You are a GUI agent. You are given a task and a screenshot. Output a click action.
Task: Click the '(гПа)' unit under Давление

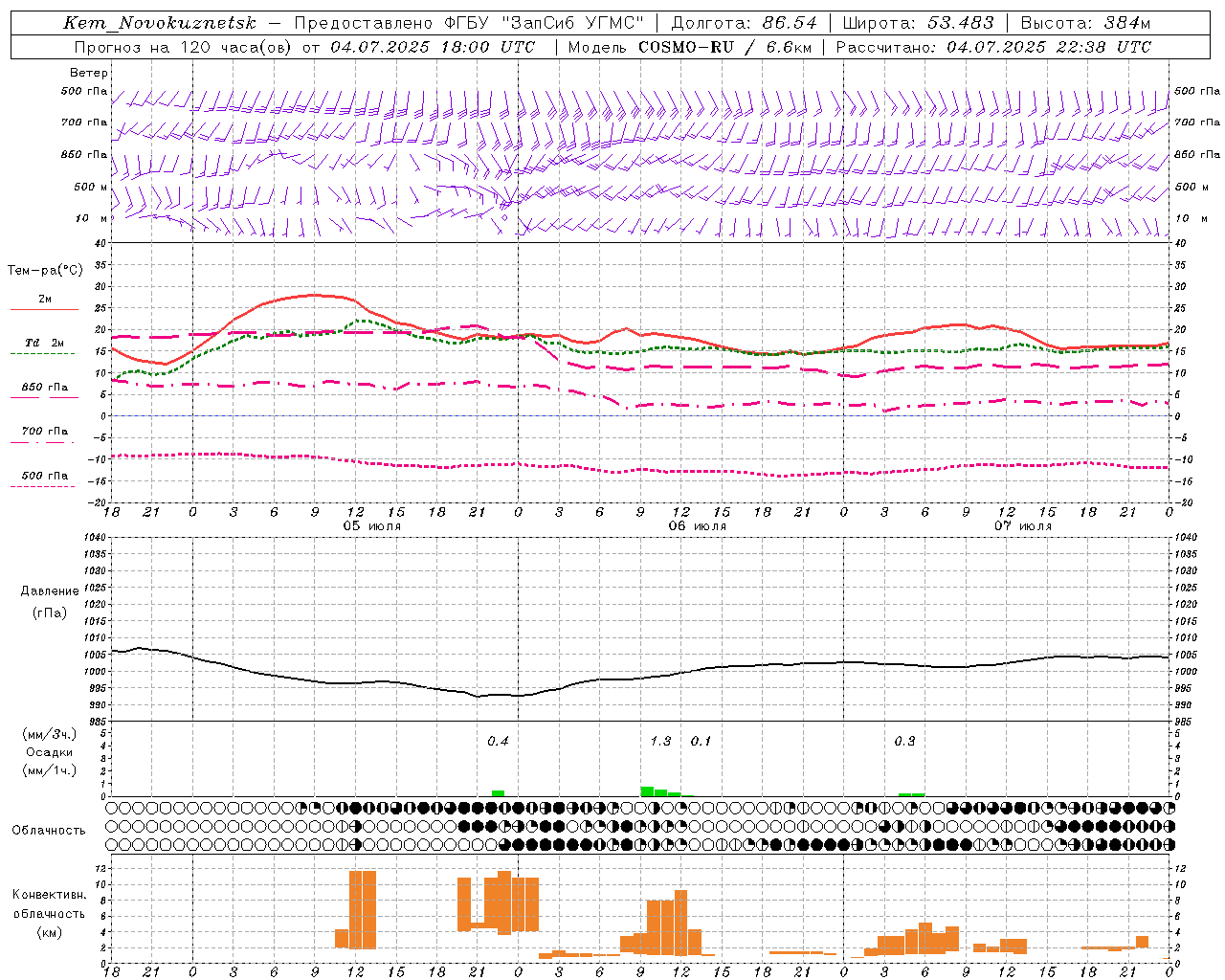click(50, 613)
